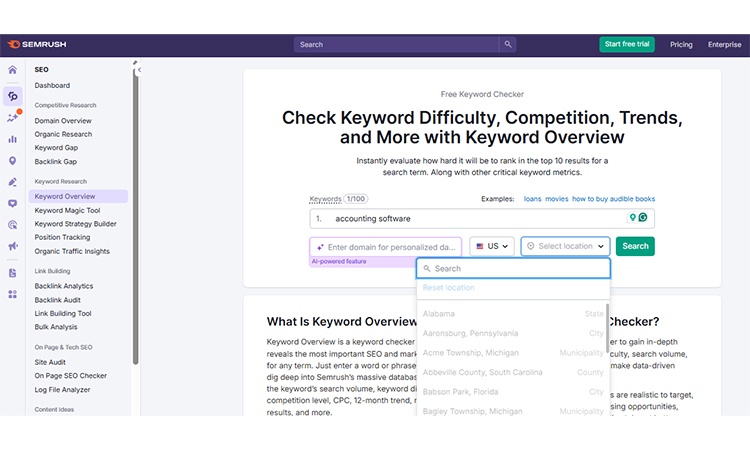Open the Select location dropdown
The height and width of the screenshot is (450, 750).
(565, 246)
